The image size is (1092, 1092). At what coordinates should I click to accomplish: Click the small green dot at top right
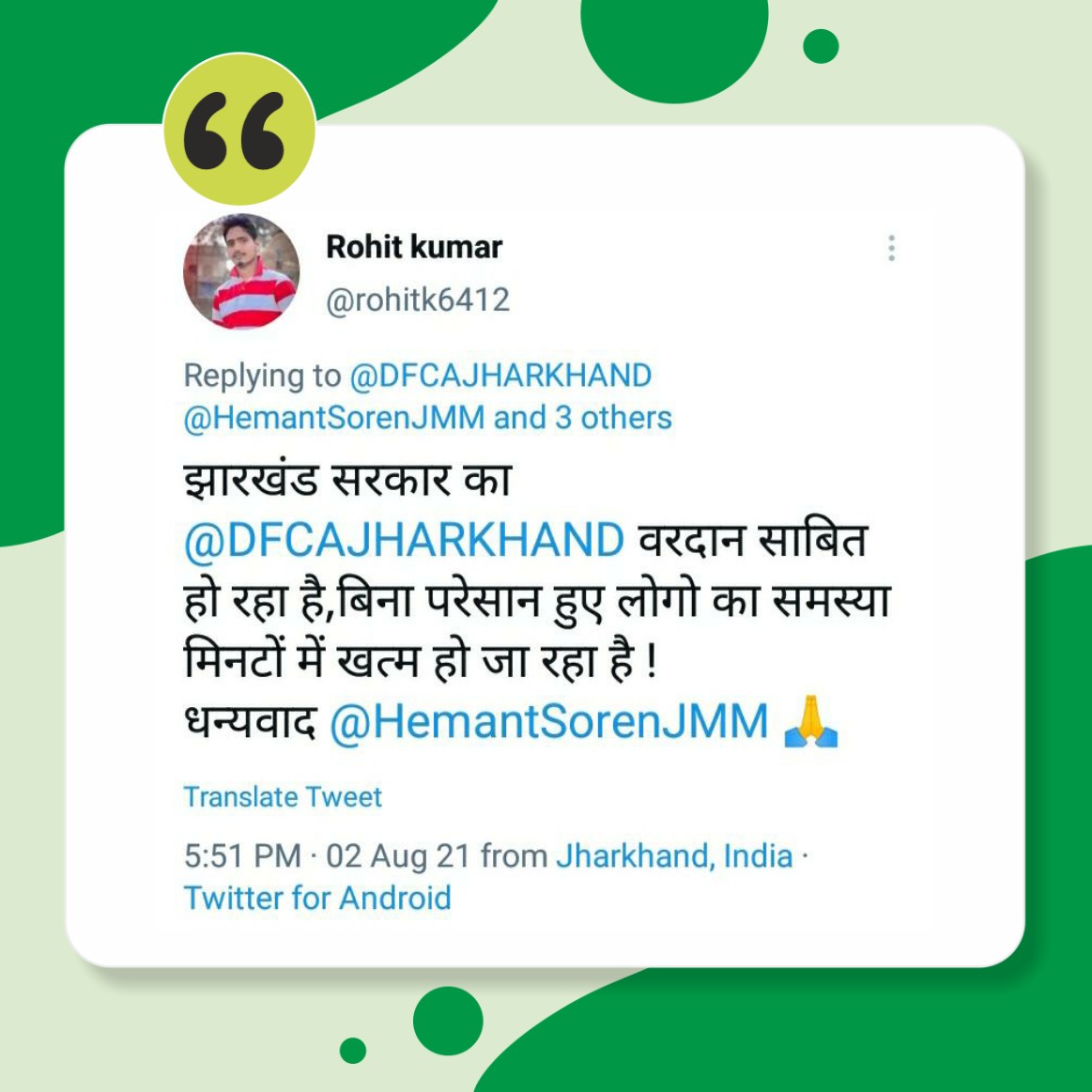(x=821, y=46)
